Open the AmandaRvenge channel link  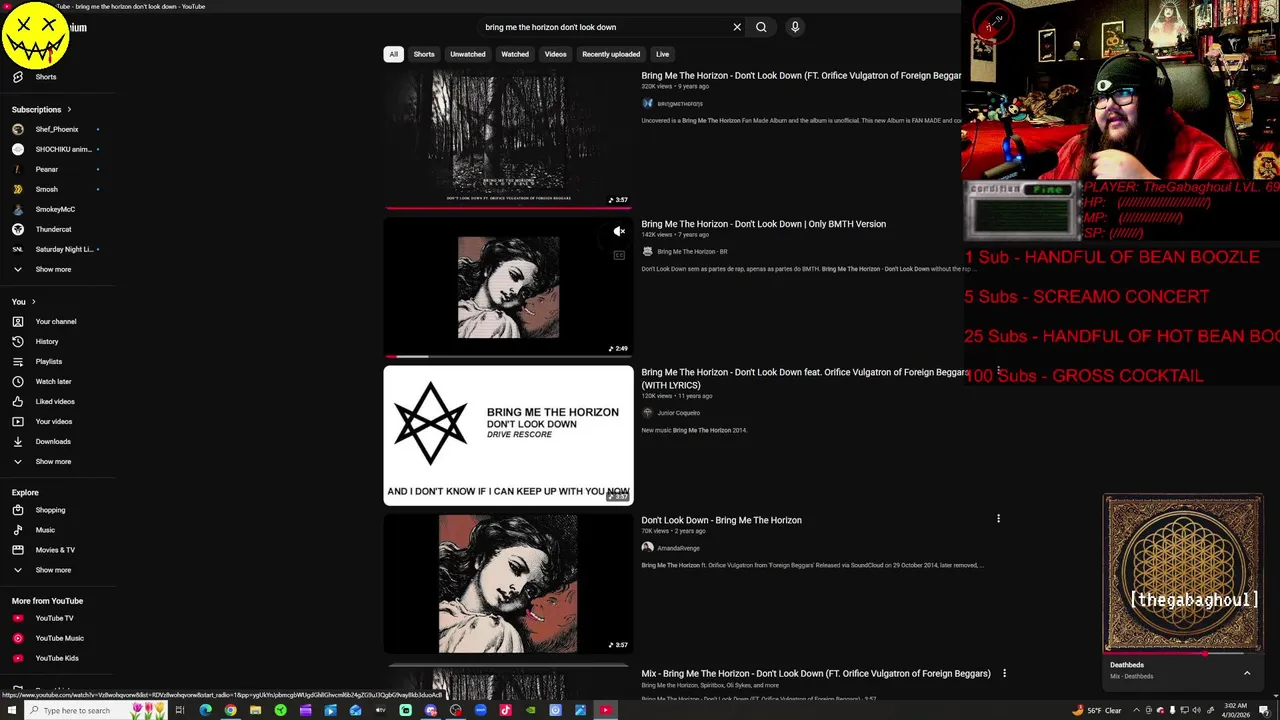[678, 548]
